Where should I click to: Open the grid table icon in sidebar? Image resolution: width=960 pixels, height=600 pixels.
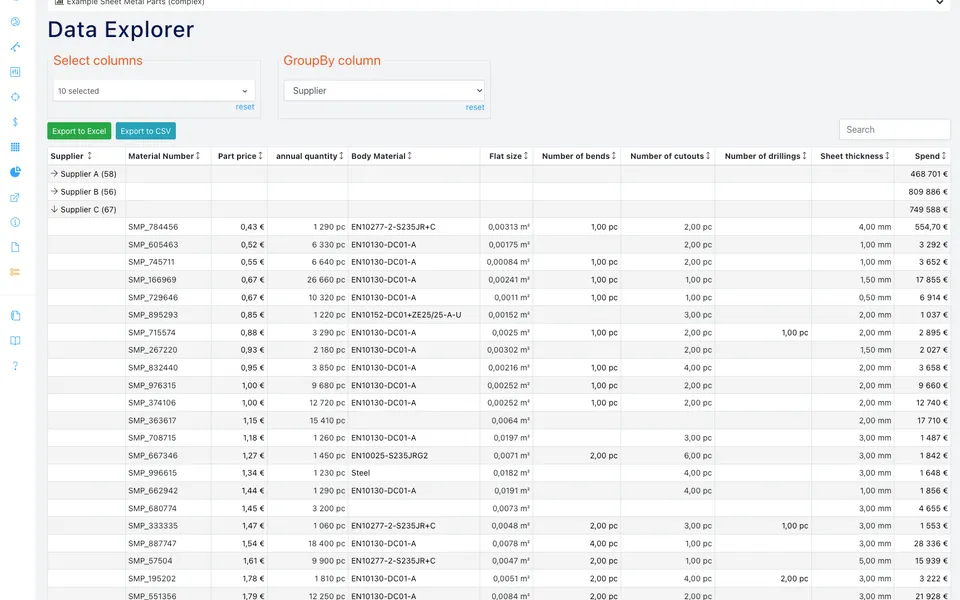pos(15,147)
